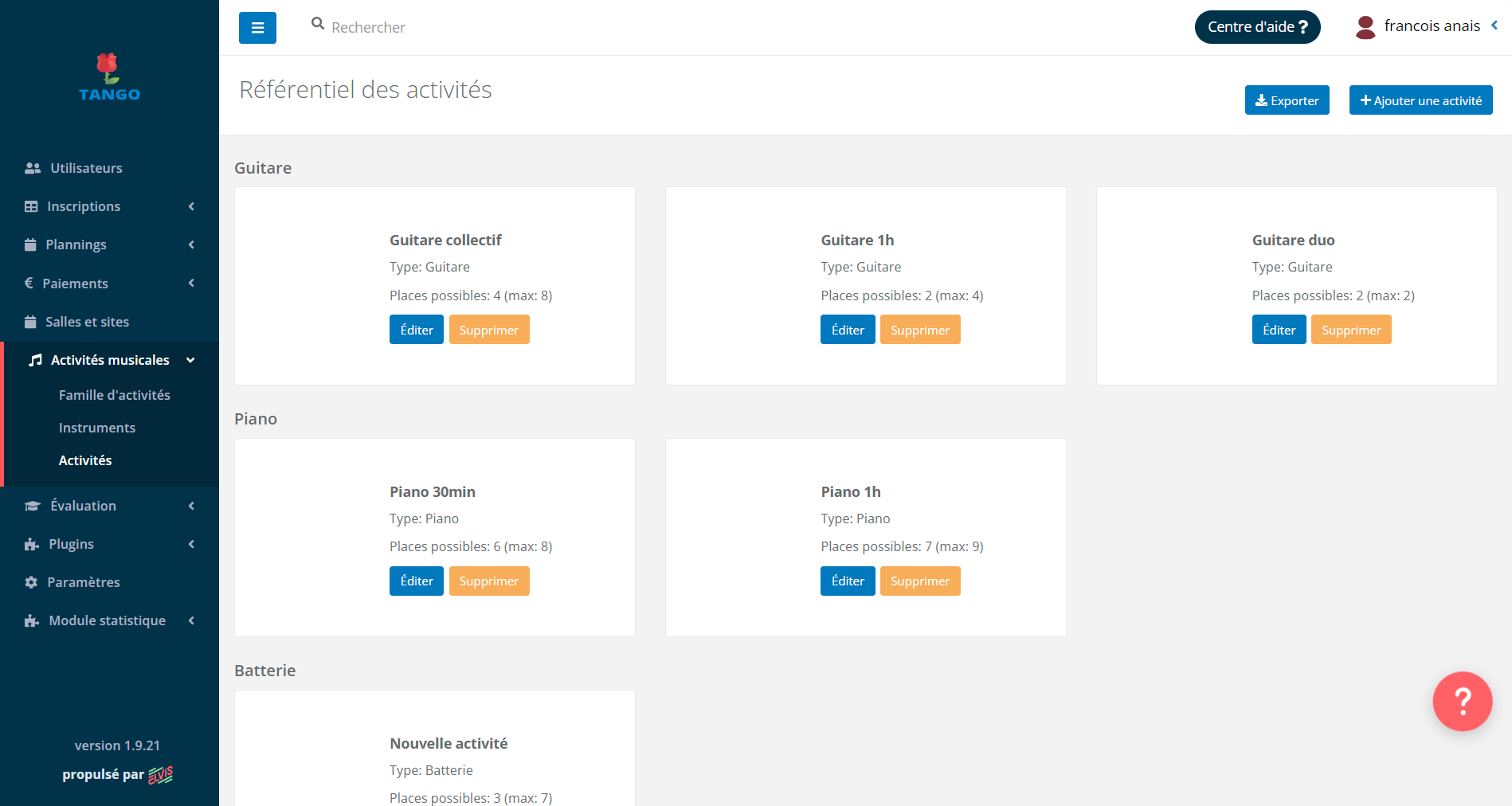Expand the Module statistique chevron
1512x806 pixels.
(191, 620)
